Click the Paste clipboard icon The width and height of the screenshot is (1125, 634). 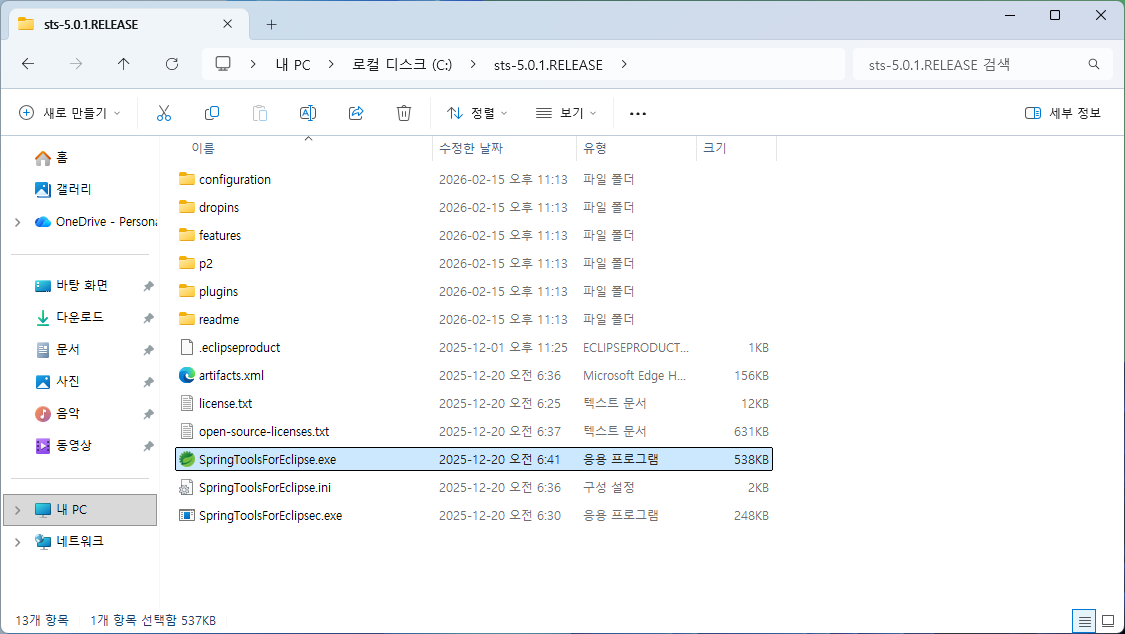point(260,113)
